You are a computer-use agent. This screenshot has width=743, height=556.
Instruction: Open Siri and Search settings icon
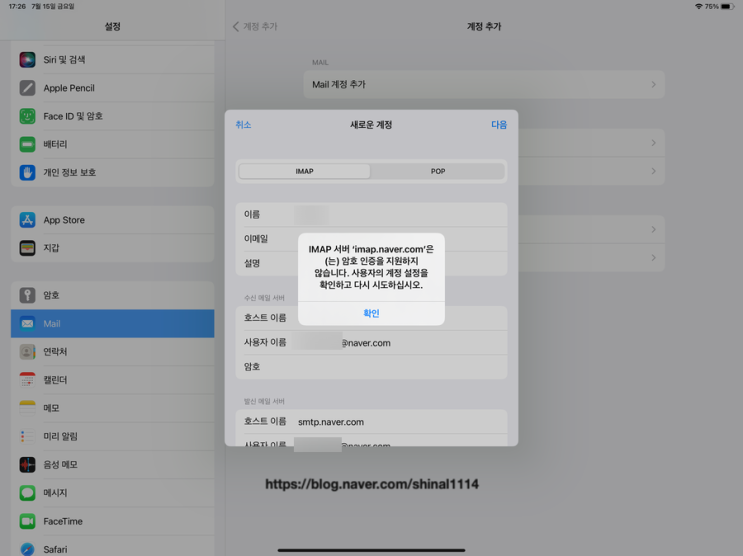point(27,60)
